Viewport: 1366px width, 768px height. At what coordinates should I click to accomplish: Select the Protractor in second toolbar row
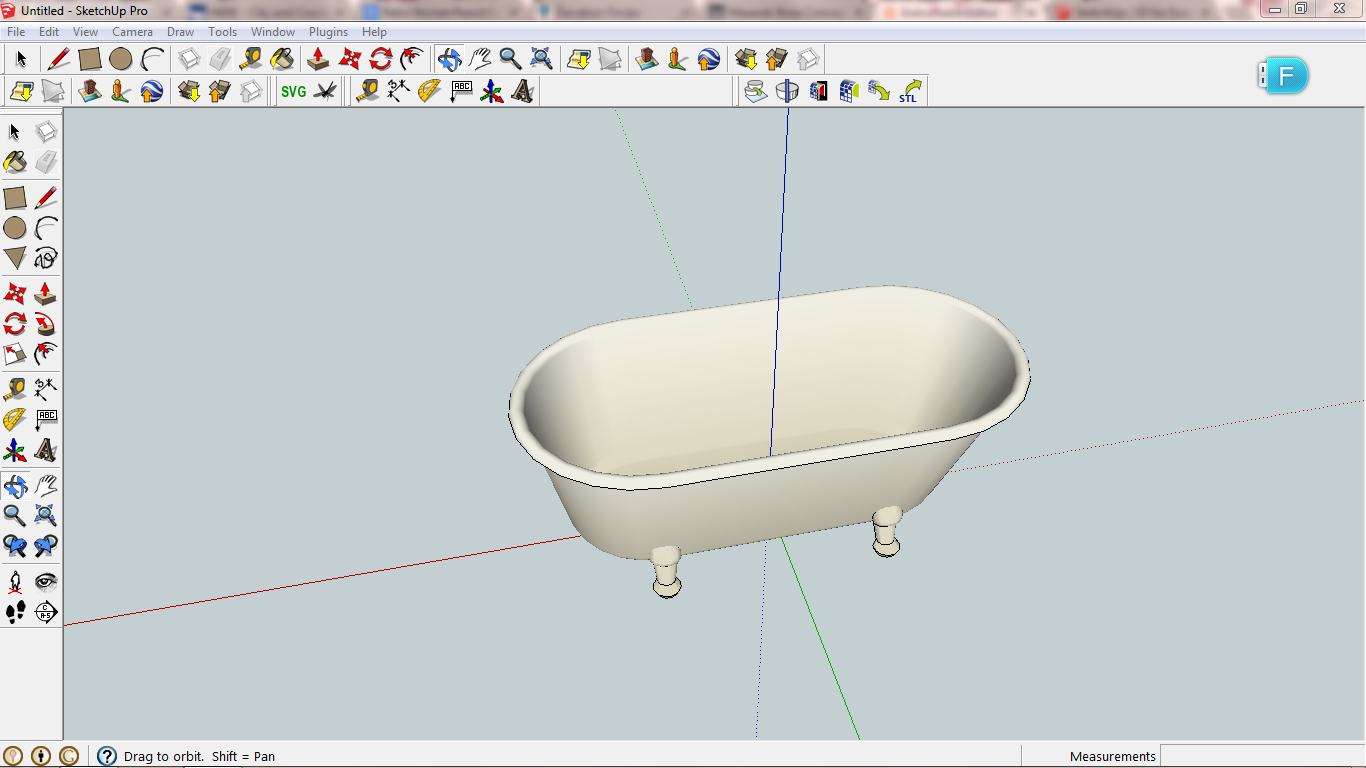429,92
